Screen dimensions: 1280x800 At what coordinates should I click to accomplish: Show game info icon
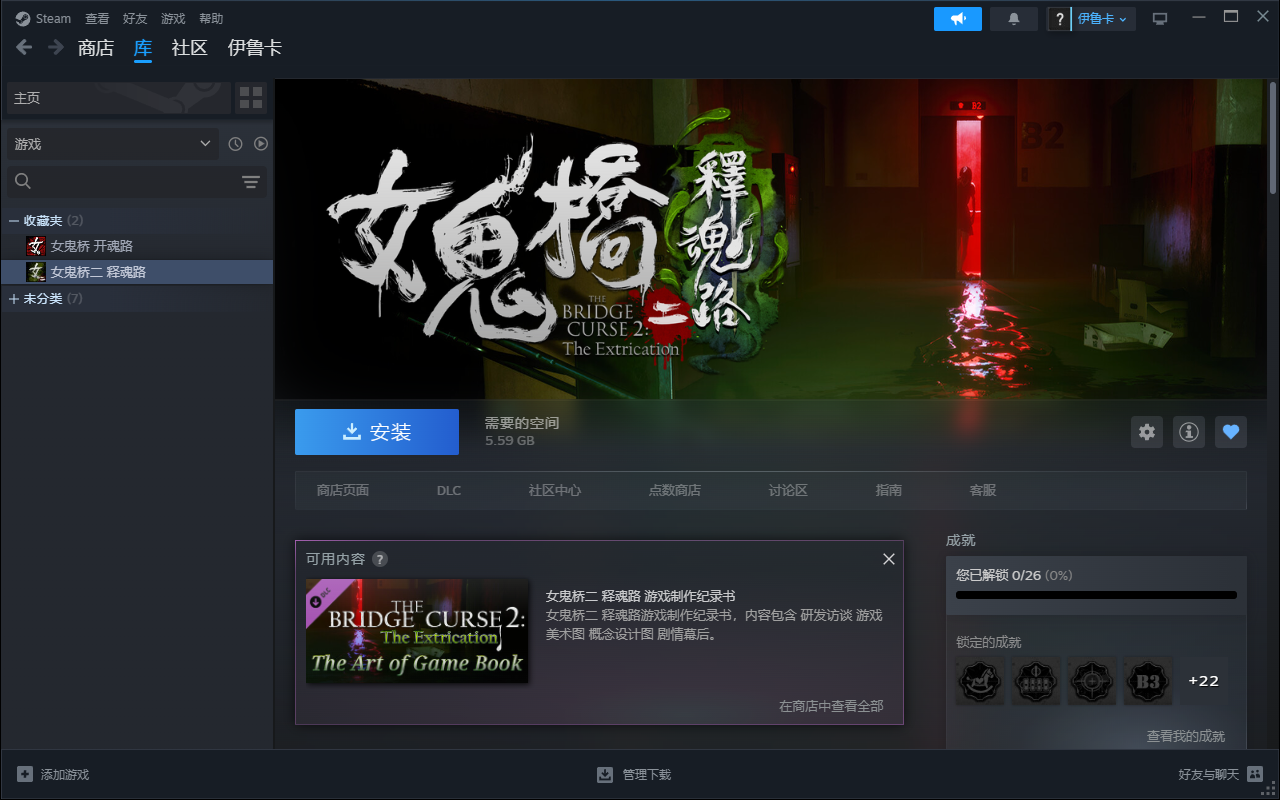click(x=1188, y=432)
